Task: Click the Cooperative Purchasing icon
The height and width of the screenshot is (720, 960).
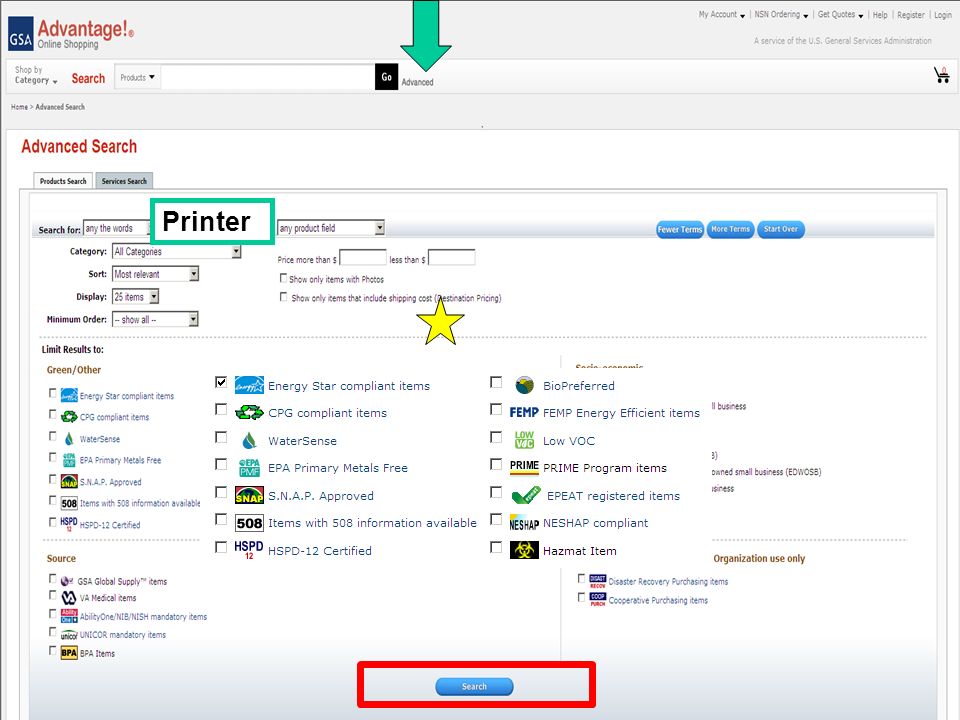Action: point(598,599)
